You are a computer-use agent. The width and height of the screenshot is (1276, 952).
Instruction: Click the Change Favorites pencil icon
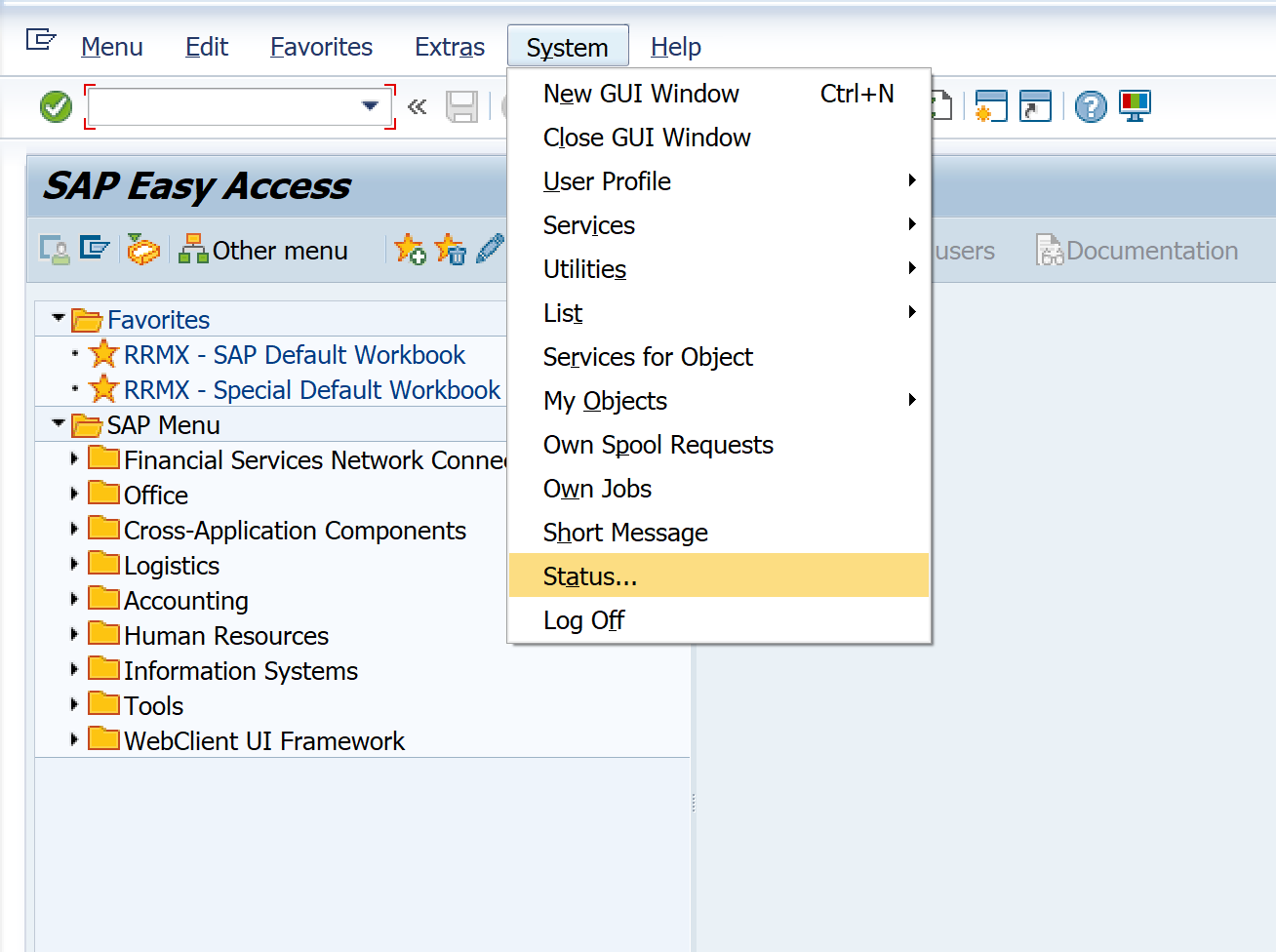490,250
